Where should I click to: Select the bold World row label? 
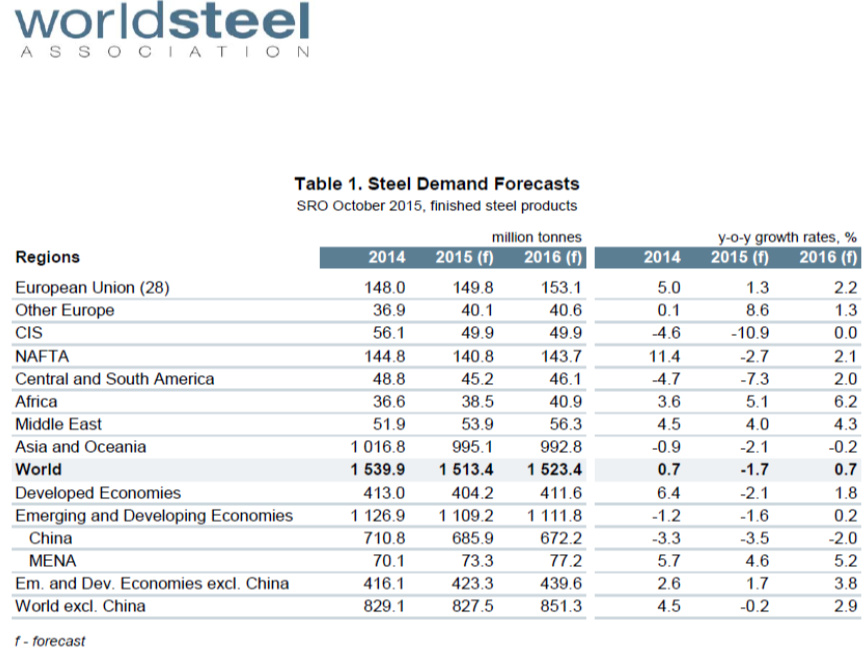[38, 470]
